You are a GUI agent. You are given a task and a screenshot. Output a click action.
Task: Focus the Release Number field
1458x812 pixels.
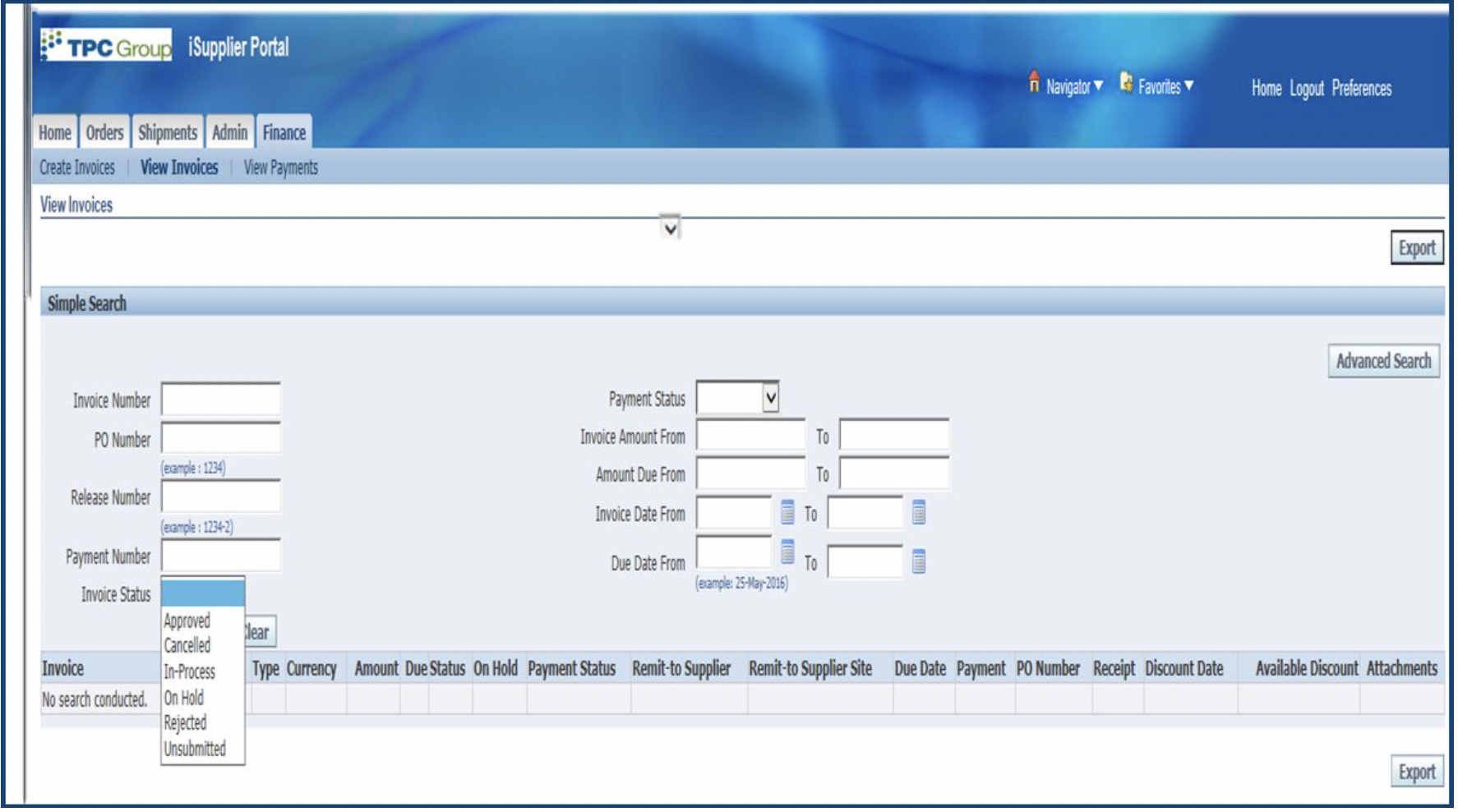click(x=221, y=496)
